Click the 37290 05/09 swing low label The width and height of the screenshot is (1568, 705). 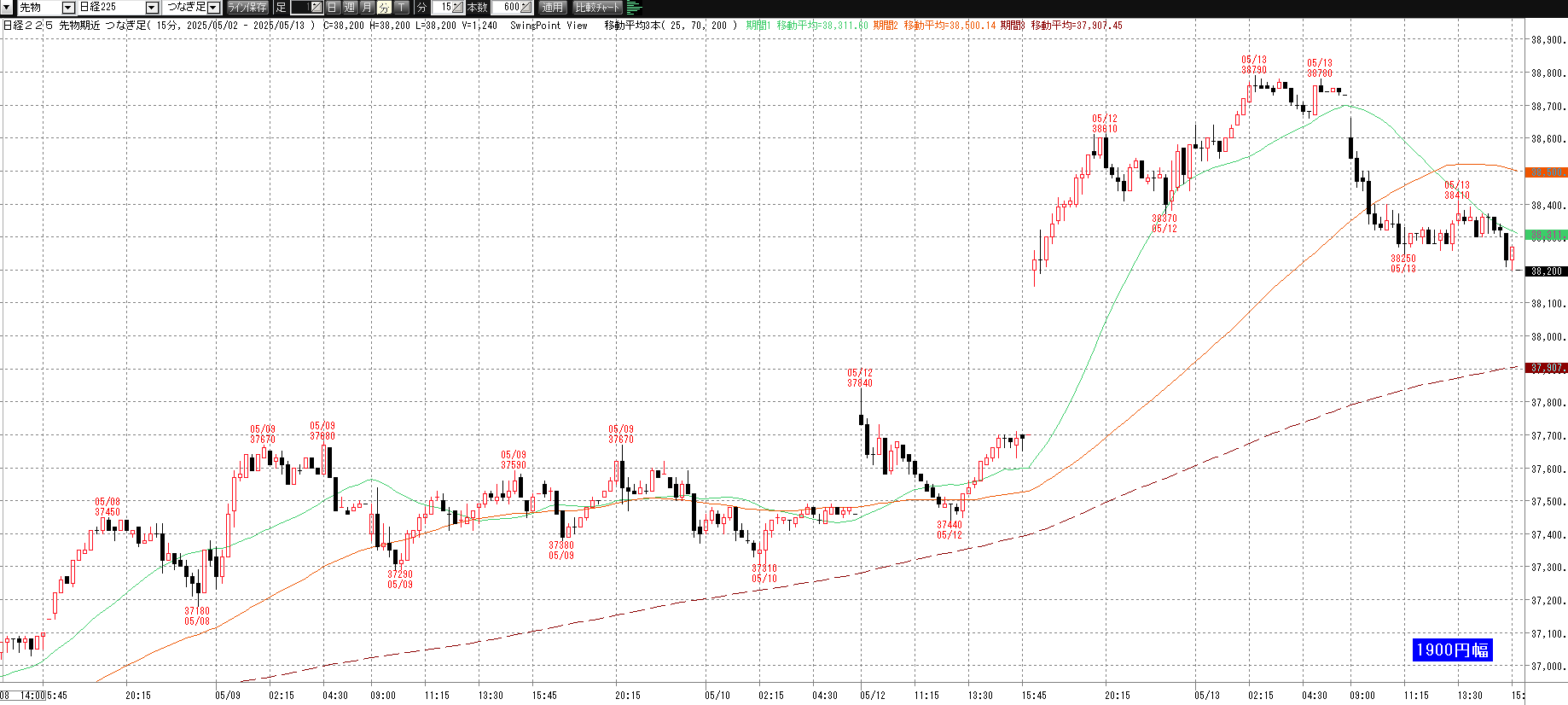(400, 580)
